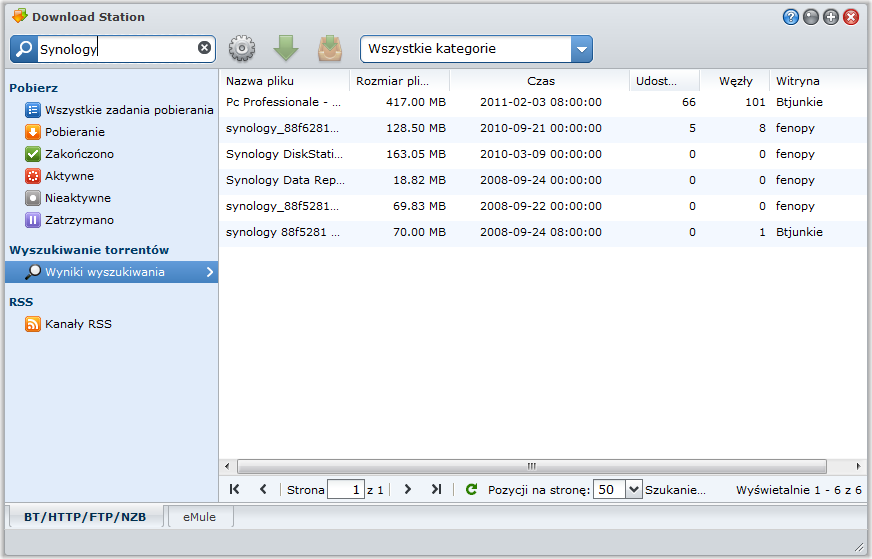Select the Pc Professionale result row

(x=543, y=102)
